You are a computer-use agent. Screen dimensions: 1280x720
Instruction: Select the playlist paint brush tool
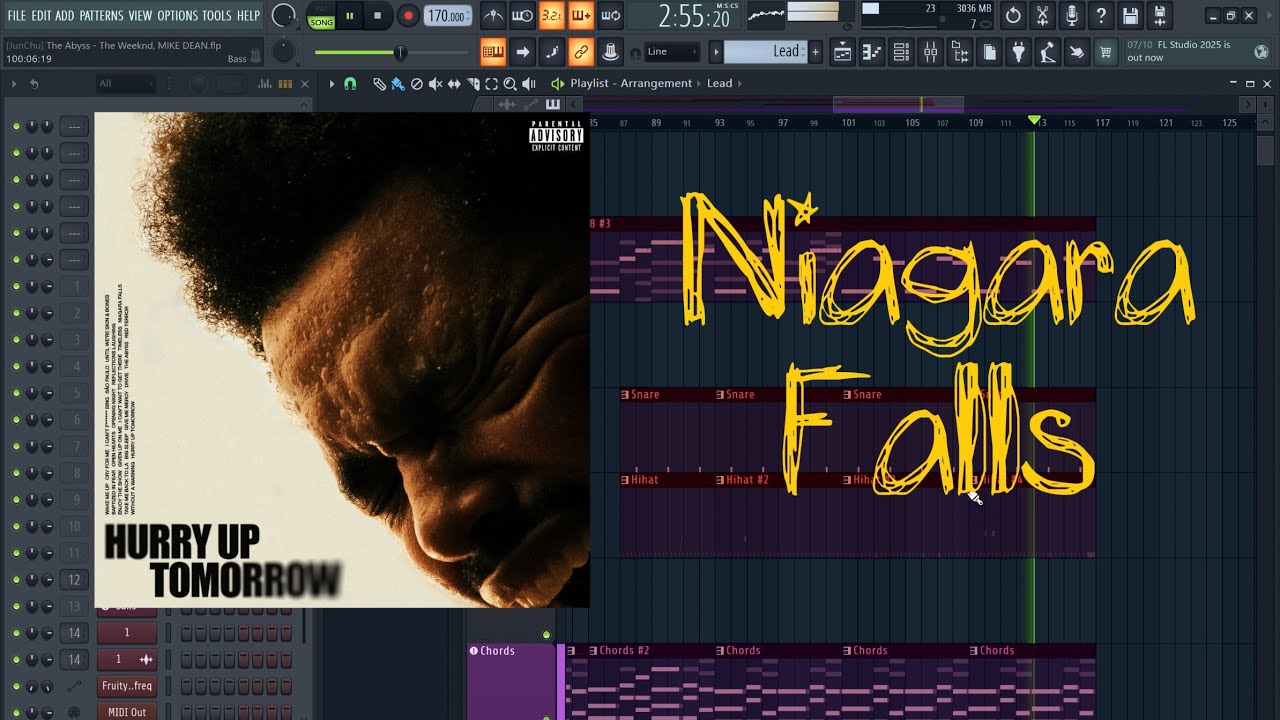(398, 84)
